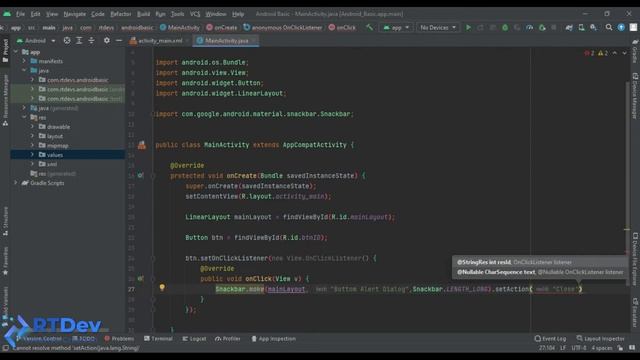Click the onClick override gutter icon
This screenshot has height=360, width=640.
click(x=140, y=279)
